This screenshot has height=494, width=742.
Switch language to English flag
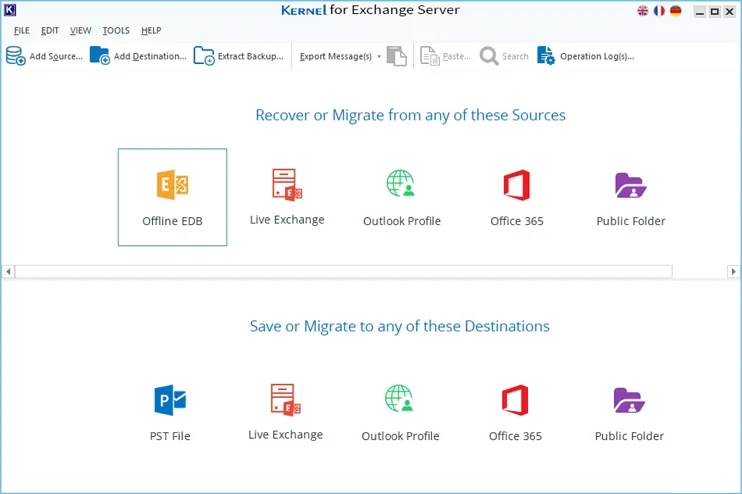643,10
